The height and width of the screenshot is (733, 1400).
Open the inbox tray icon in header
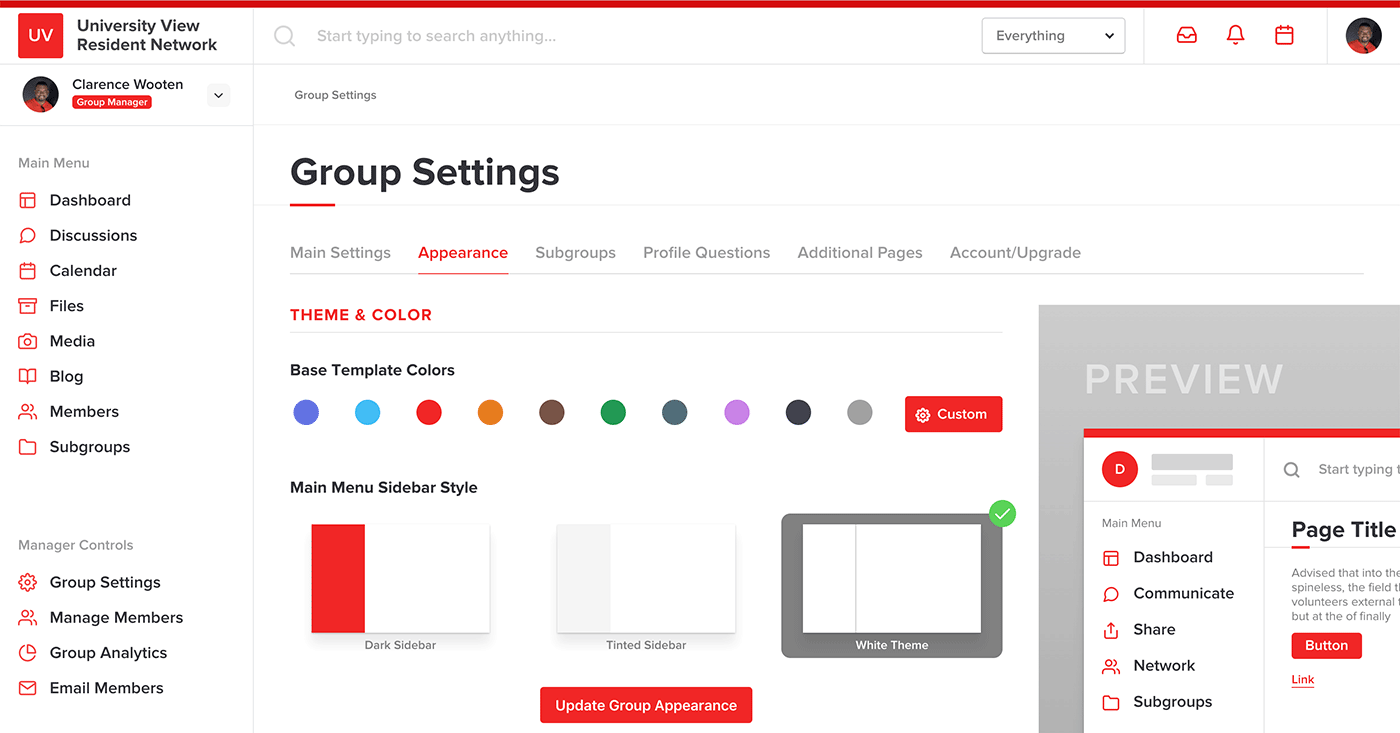(x=1187, y=36)
